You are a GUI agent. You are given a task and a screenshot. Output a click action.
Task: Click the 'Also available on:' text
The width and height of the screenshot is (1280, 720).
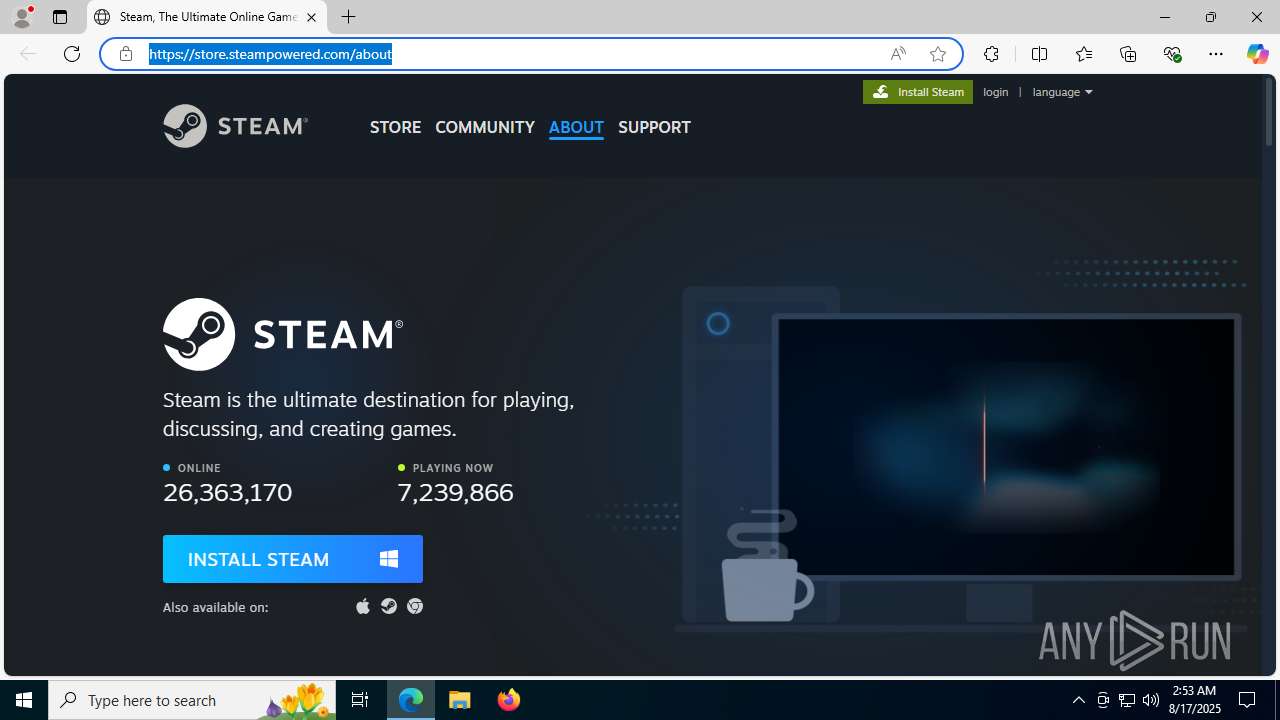(x=216, y=607)
